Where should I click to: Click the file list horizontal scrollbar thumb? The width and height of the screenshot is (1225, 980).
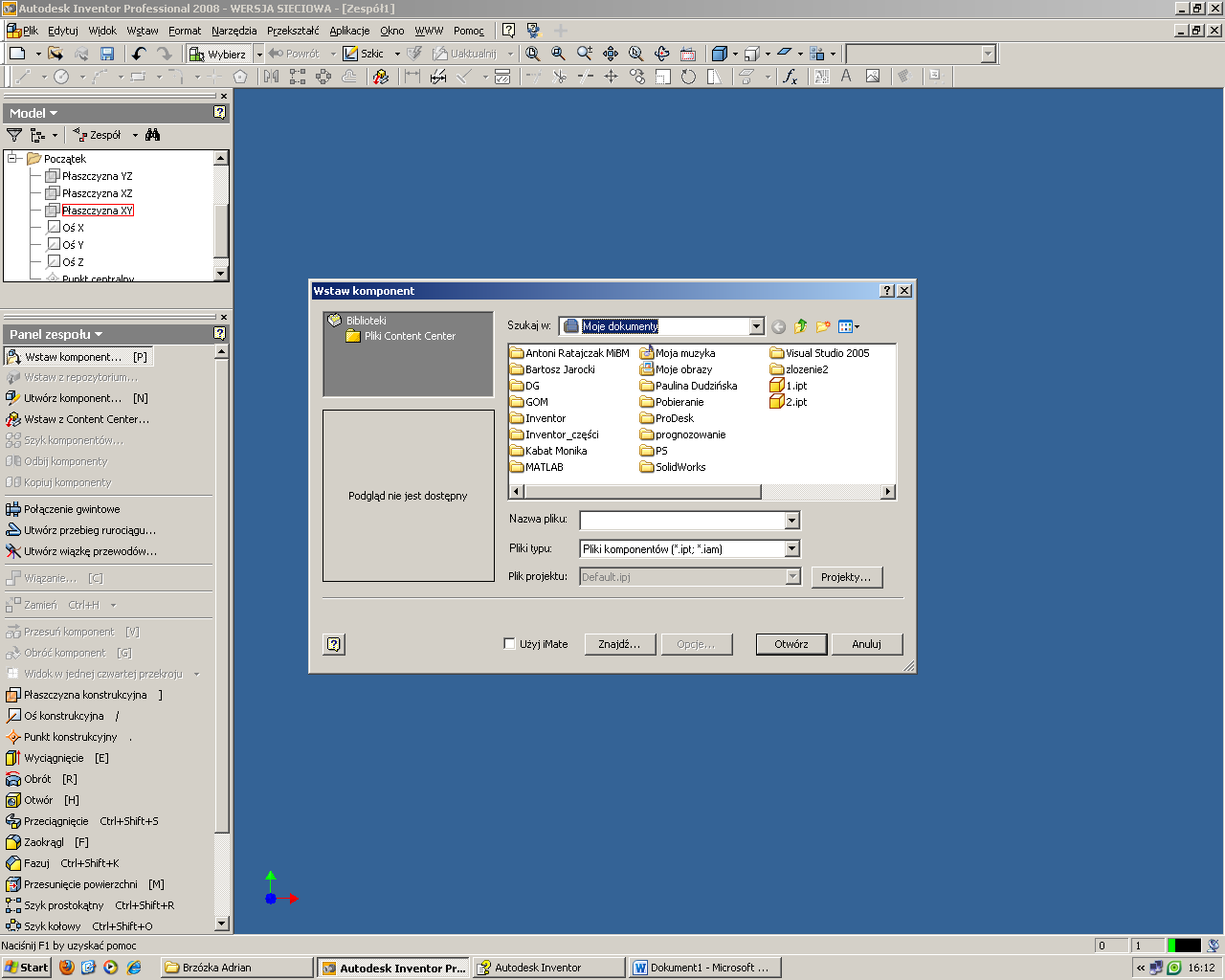(x=642, y=492)
